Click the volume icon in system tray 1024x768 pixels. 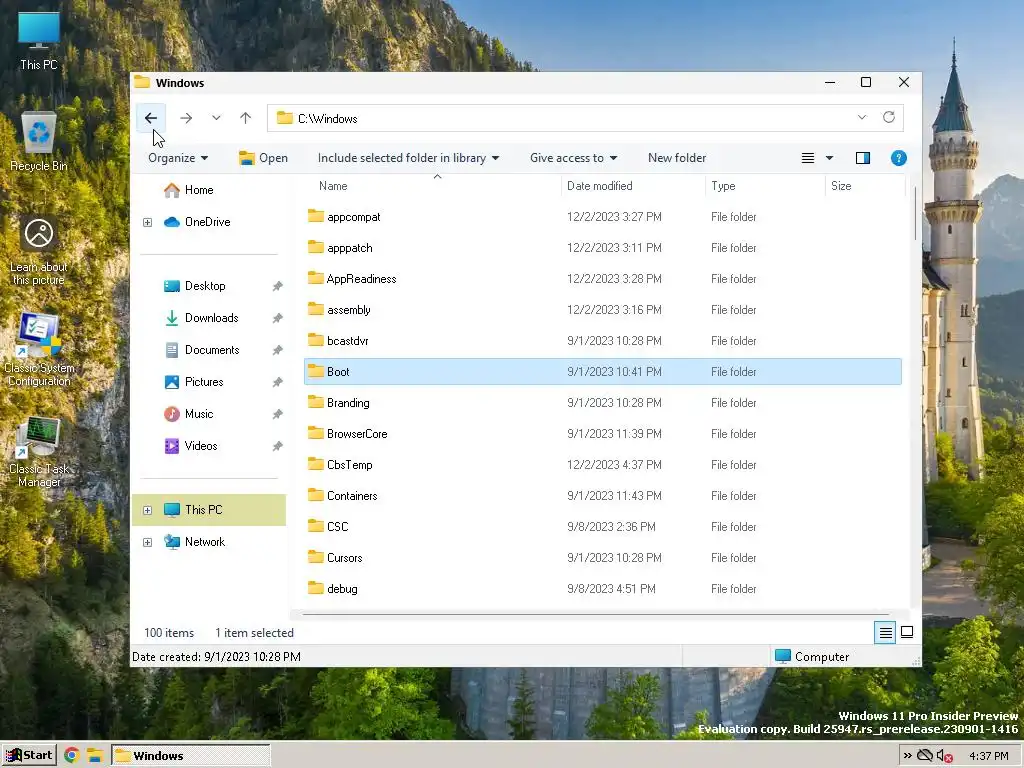(x=945, y=756)
